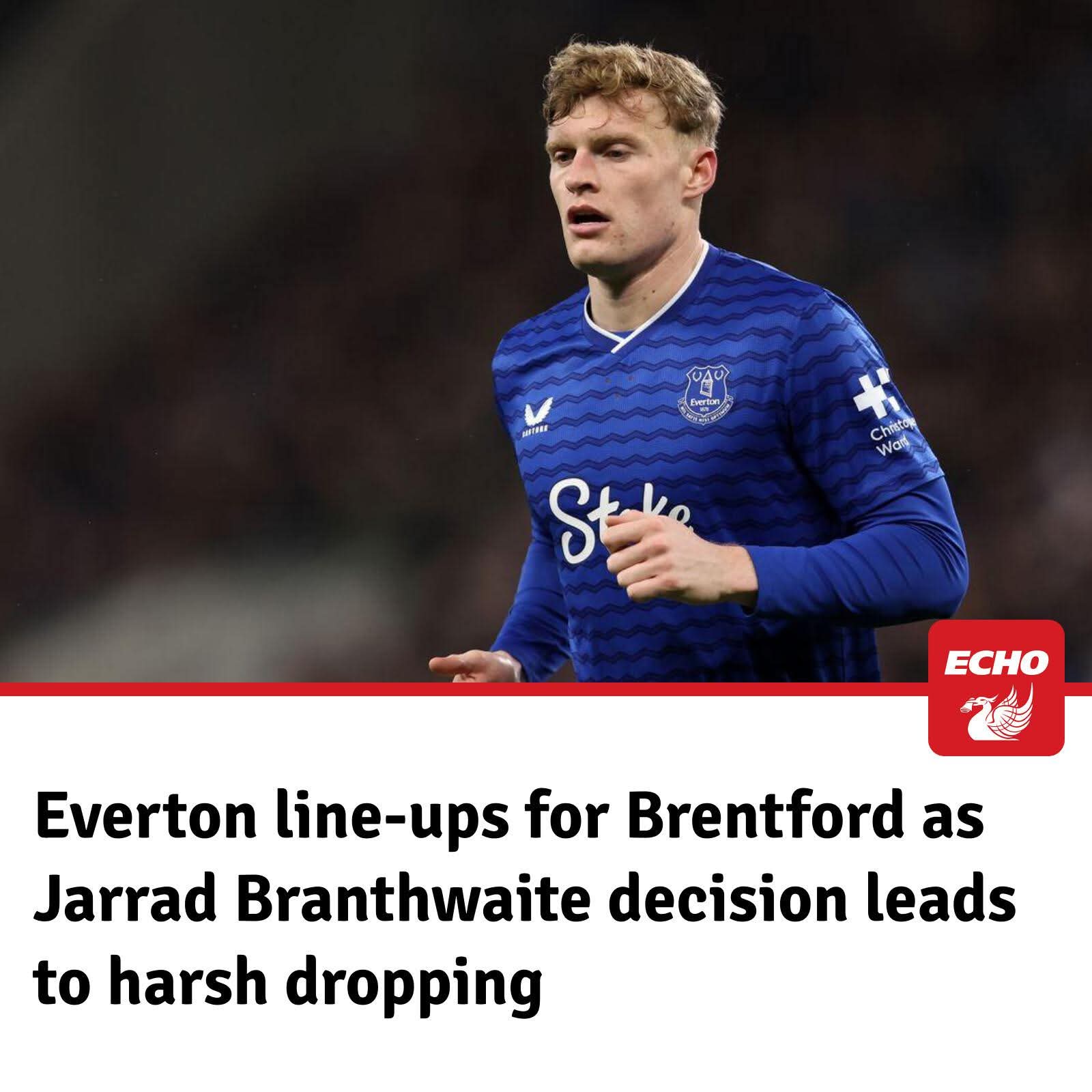Click the Castore logo on the jersey
This screenshot has width=1092, height=1092.
pos(533,418)
